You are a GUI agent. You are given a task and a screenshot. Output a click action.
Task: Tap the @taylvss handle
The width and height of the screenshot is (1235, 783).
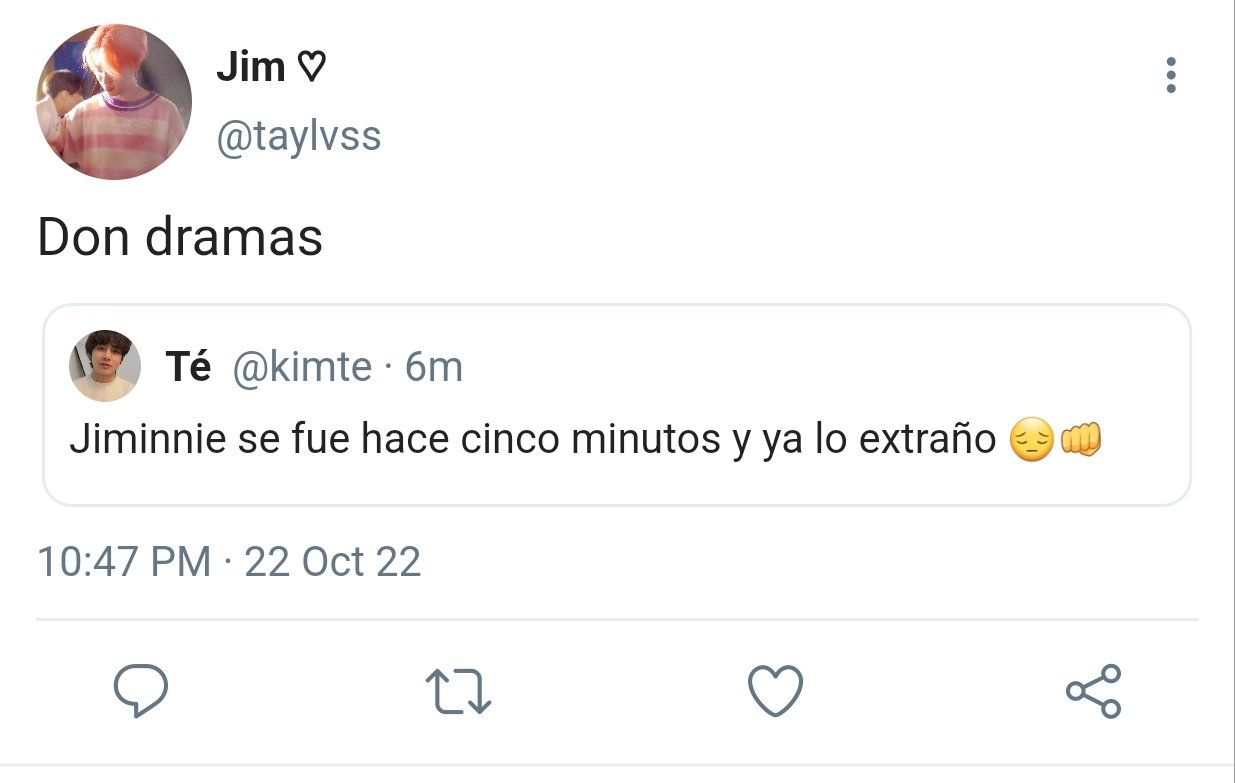tap(299, 136)
